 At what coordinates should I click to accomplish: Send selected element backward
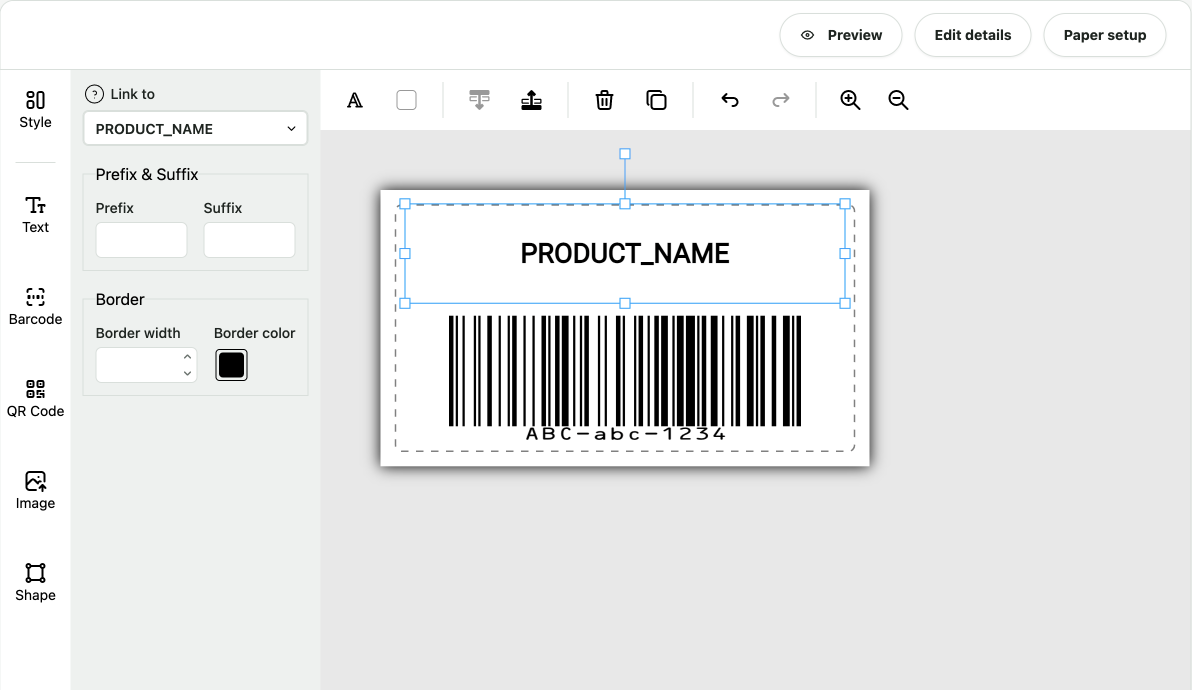click(x=480, y=100)
